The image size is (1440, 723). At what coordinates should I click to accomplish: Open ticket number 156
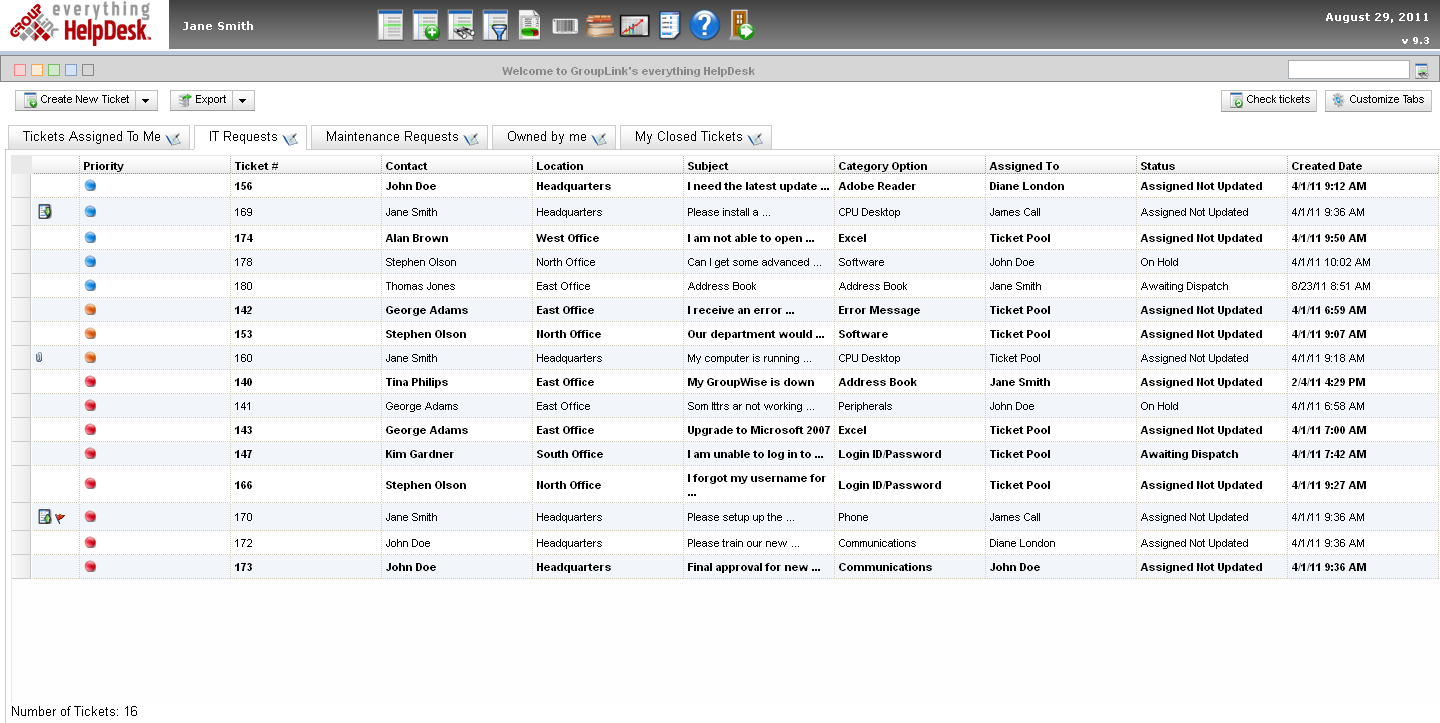(x=244, y=186)
